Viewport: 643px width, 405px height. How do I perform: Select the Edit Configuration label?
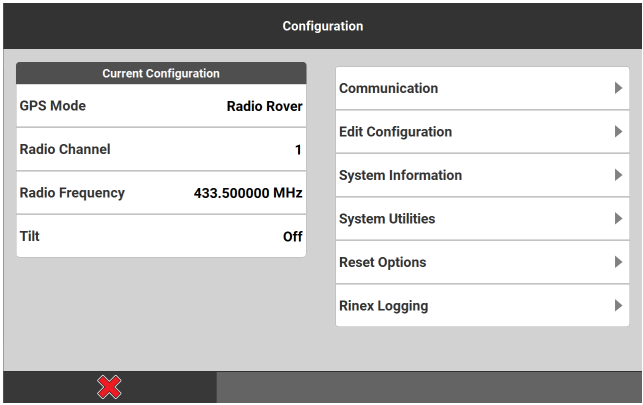coord(395,132)
